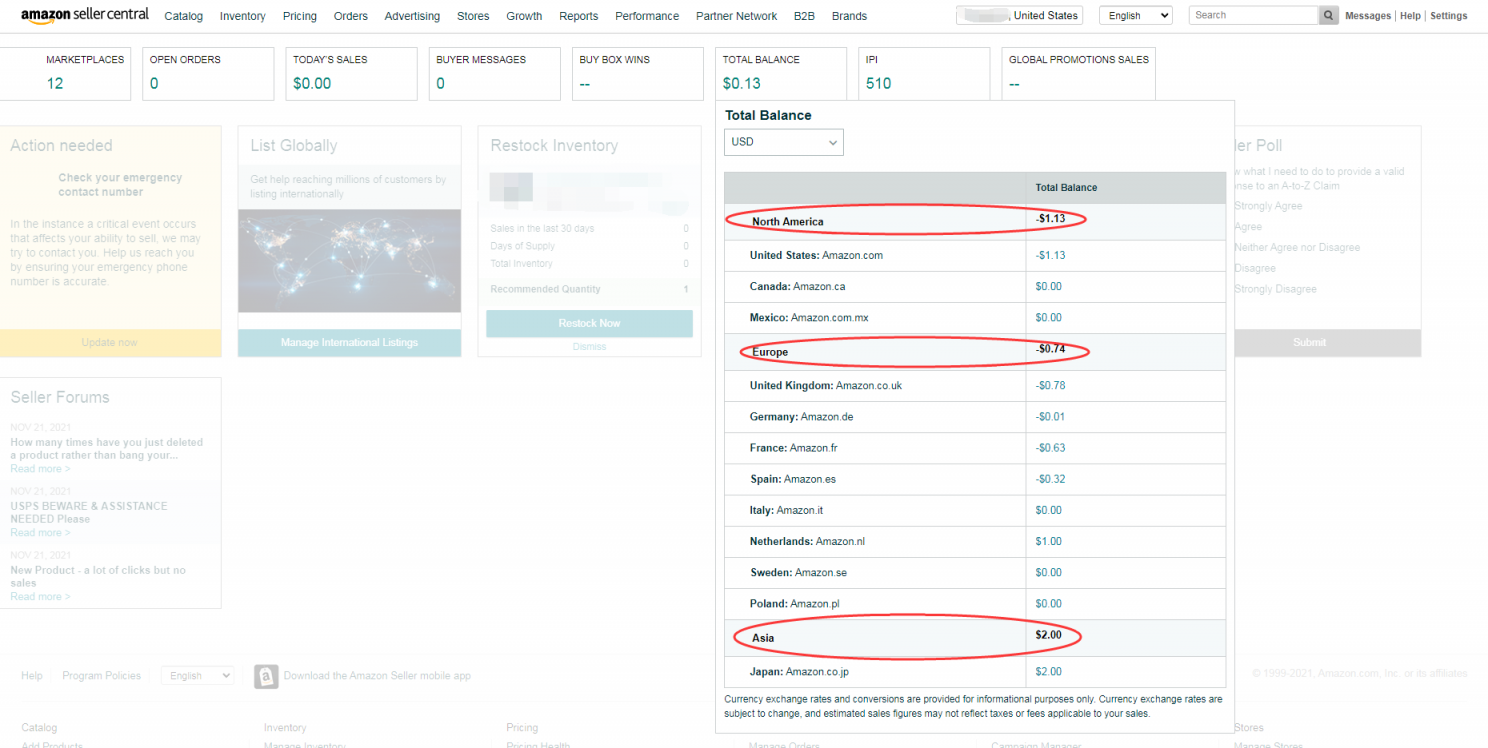The width and height of the screenshot is (1488, 748).
Task: Open the Brands menu
Action: [849, 16]
